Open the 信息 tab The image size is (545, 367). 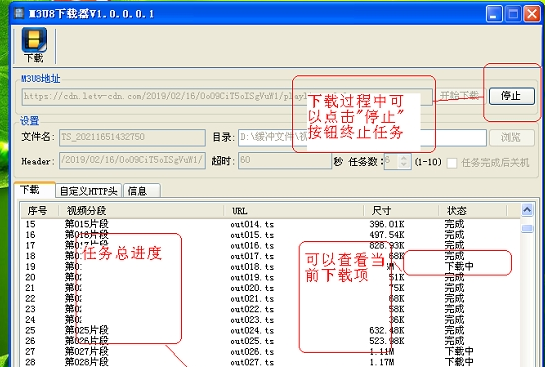click(x=141, y=191)
